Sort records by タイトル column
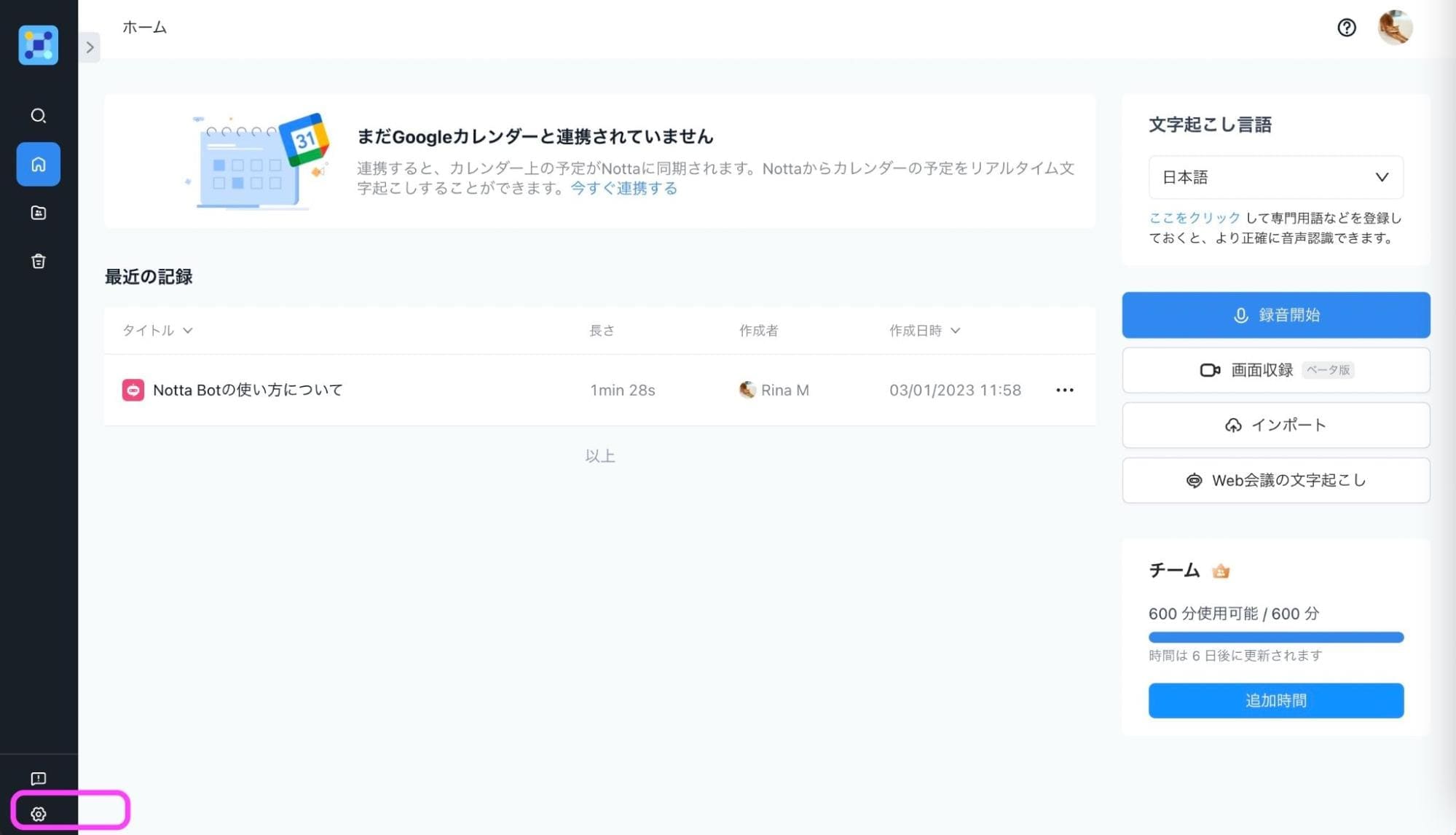1456x835 pixels. click(x=157, y=330)
